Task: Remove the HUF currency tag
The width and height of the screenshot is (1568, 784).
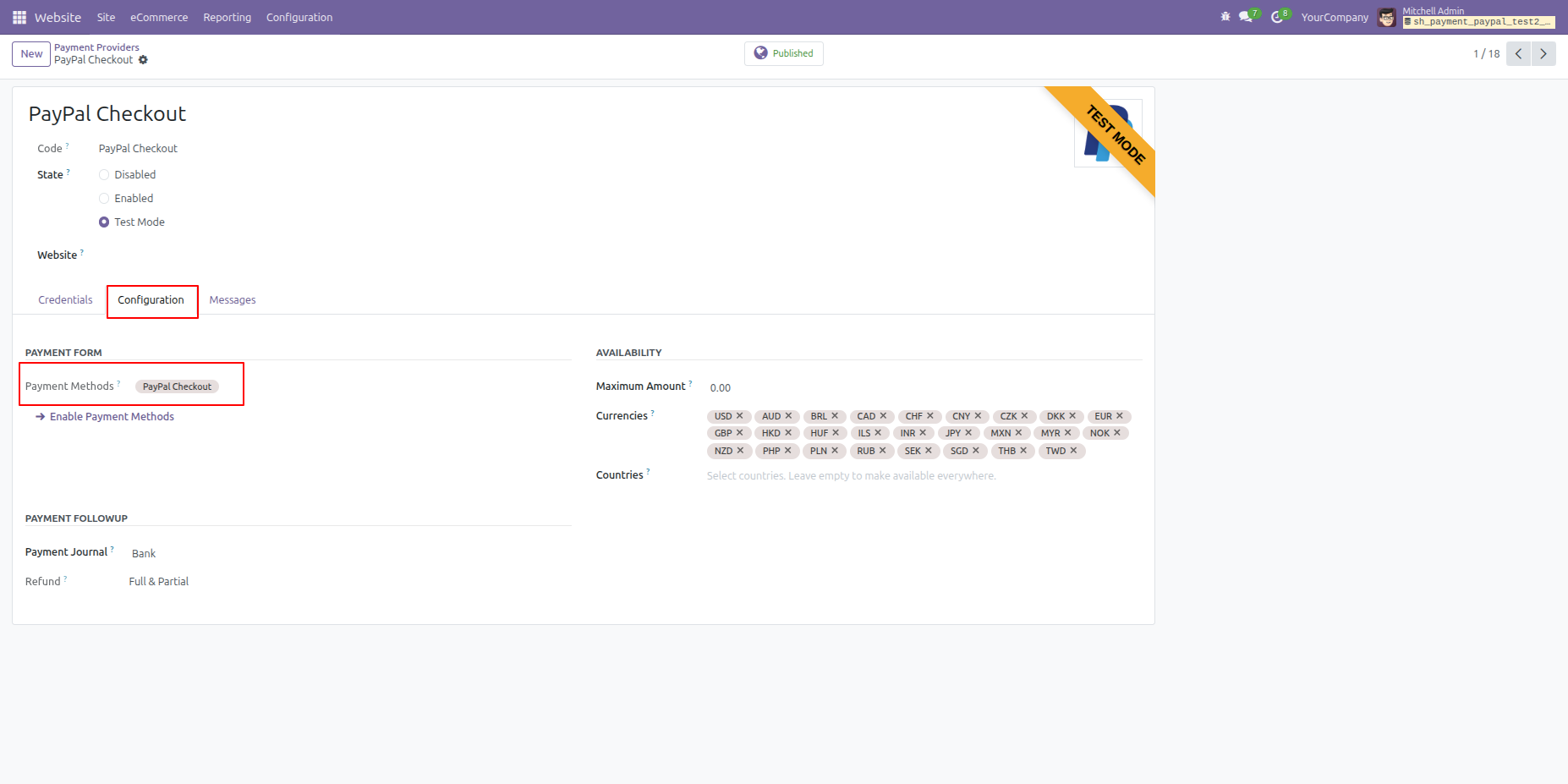Action: (836, 433)
